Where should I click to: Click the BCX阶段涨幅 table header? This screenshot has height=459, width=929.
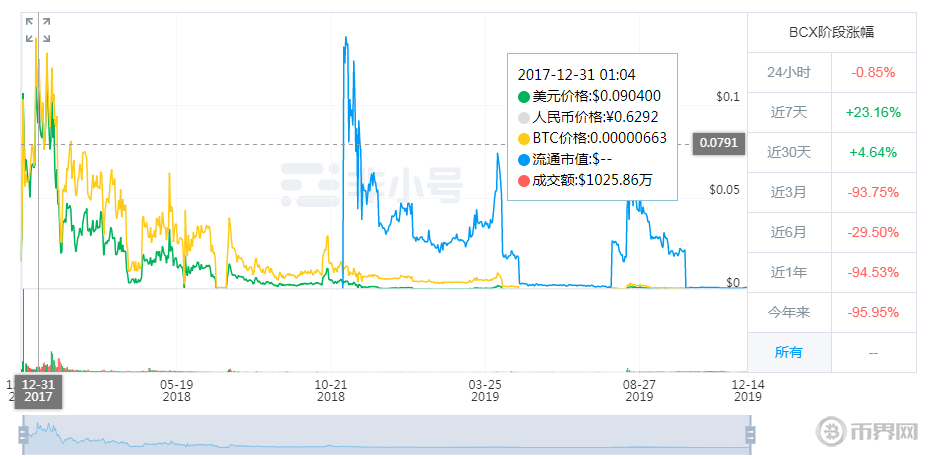831,32
